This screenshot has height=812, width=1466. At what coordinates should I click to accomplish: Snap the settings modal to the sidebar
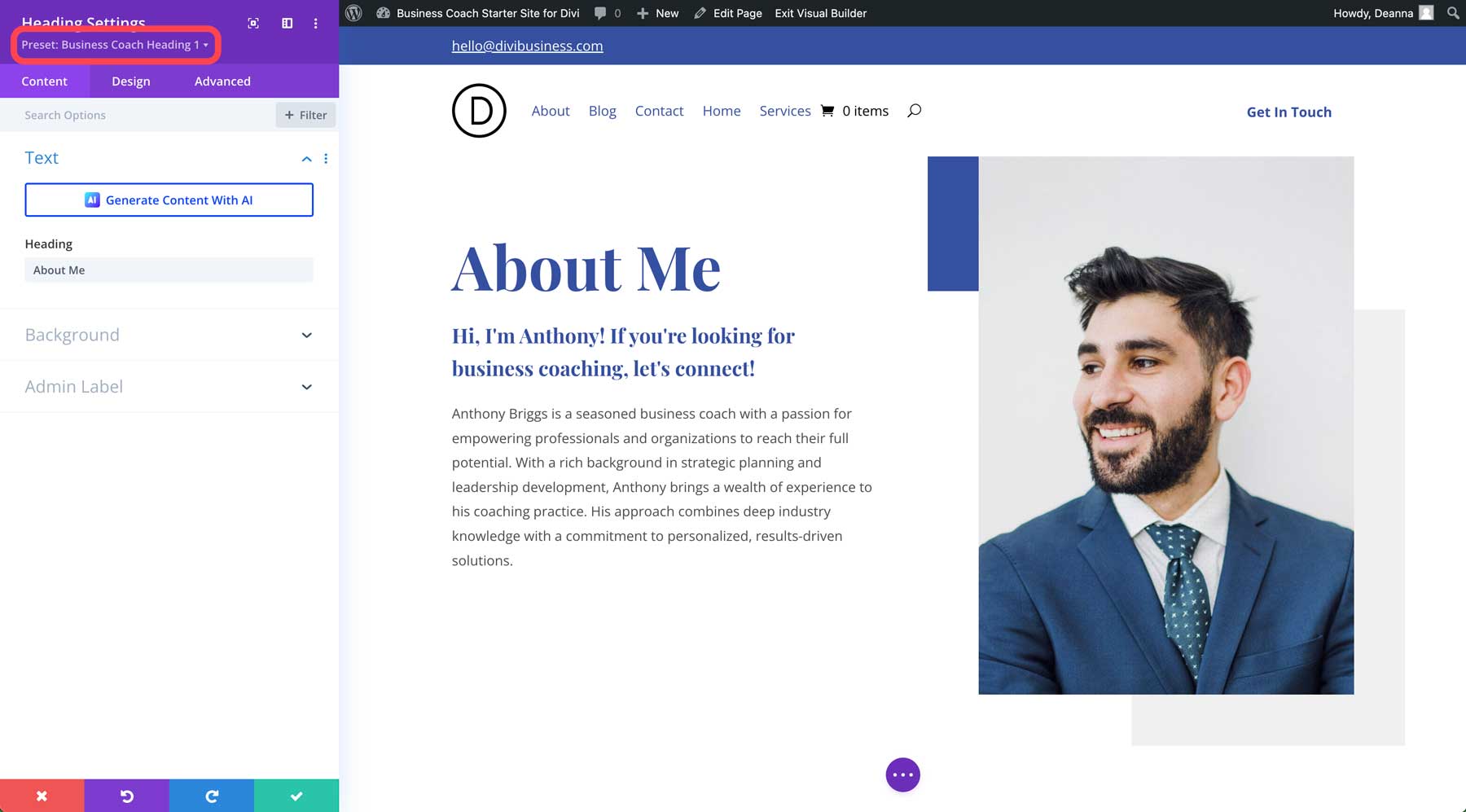click(287, 23)
